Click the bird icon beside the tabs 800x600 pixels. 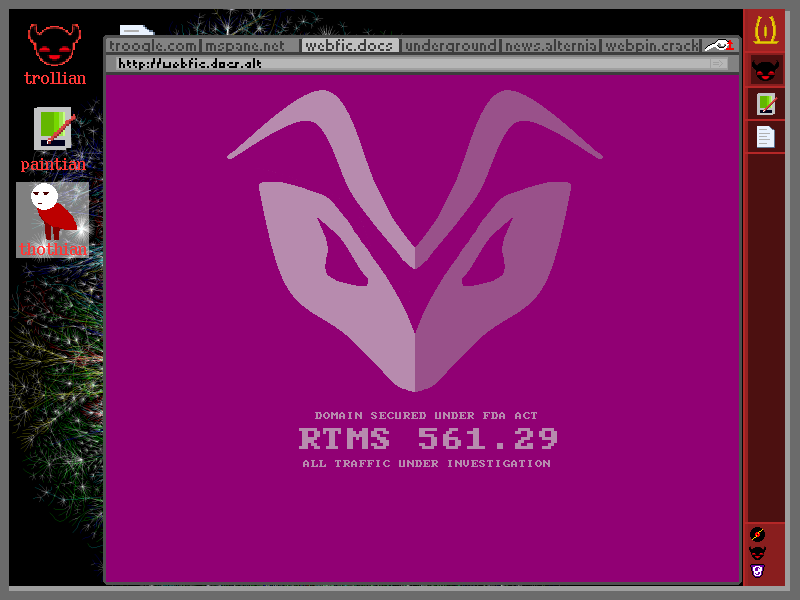[x=719, y=45]
